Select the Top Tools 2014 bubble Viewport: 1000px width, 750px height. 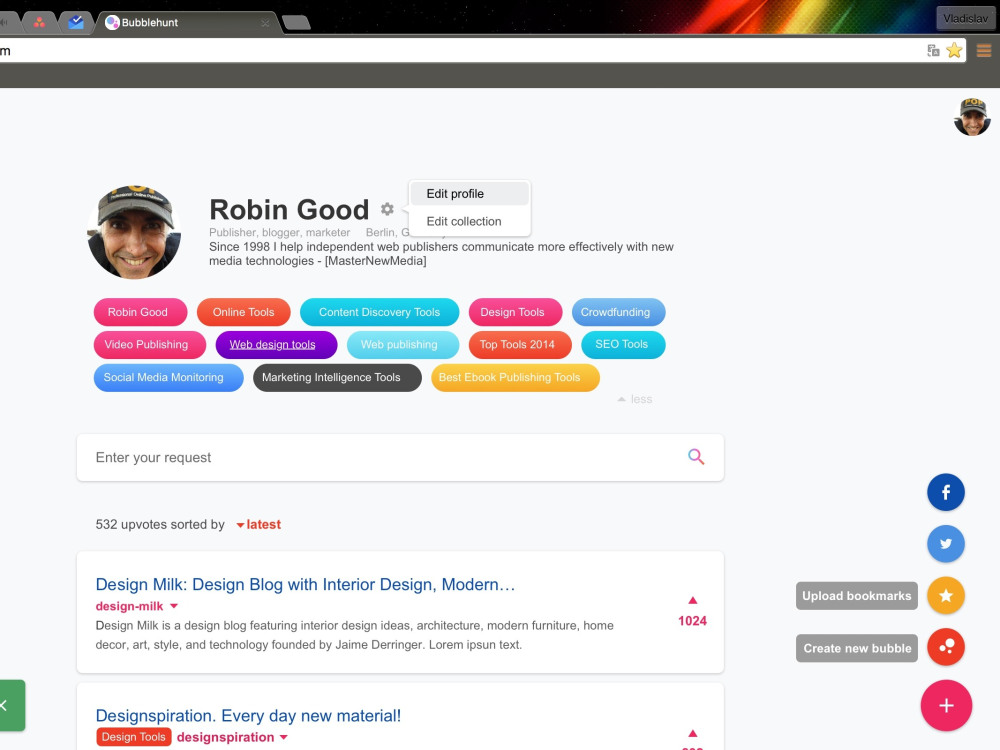pos(520,345)
